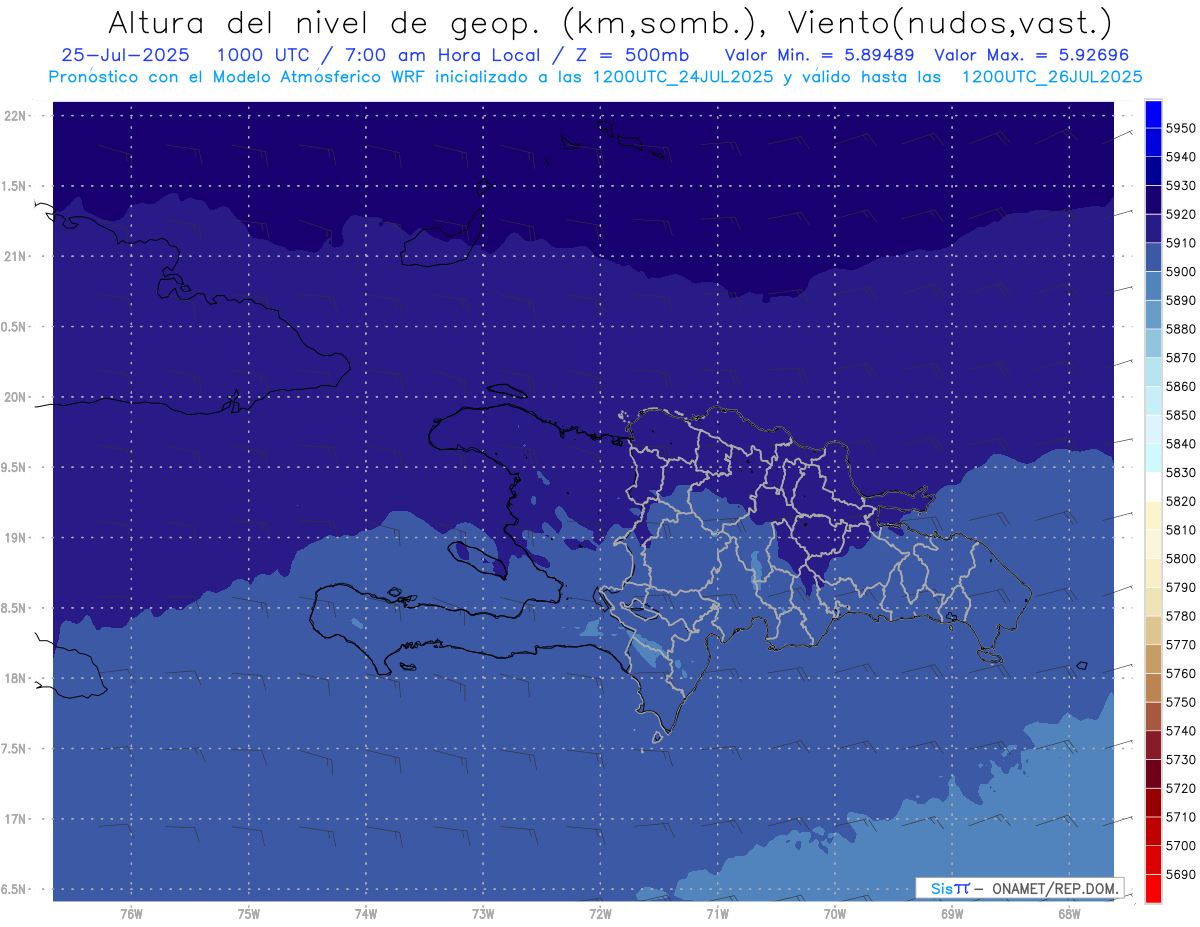Click the '6.5N' latitude label
Image resolution: width=1200 pixels, height=927 pixels.
[15, 889]
